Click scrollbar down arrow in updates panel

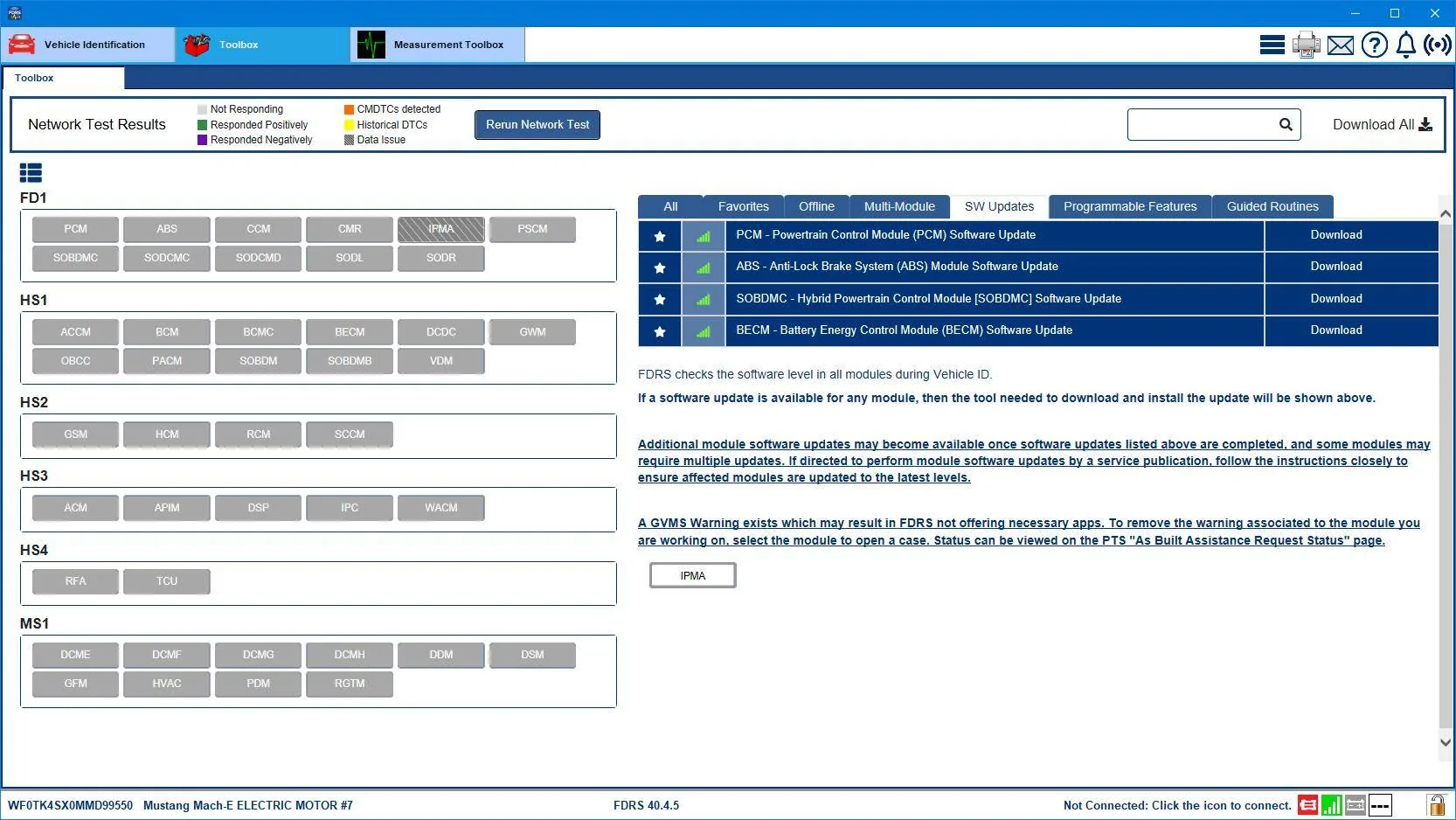coord(1446,742)
